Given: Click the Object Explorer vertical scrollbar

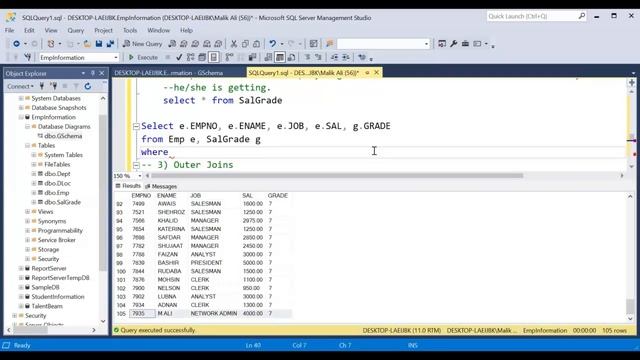Looking at the screenshot, I should 103,192.
